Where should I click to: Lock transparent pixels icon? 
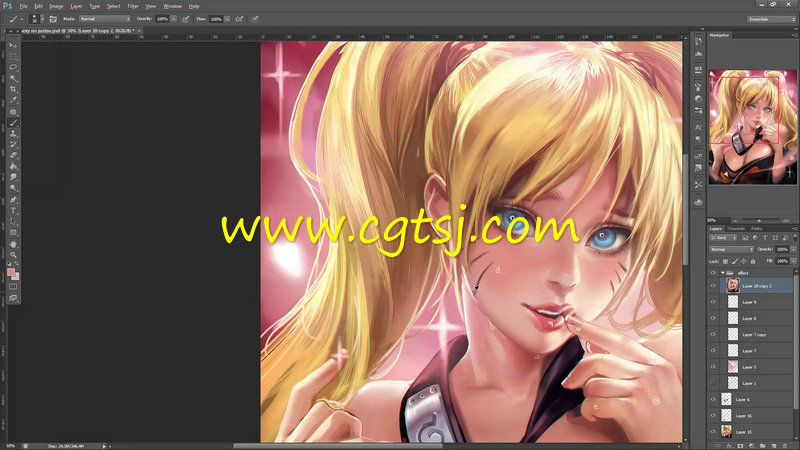click(x=726, y=261)
